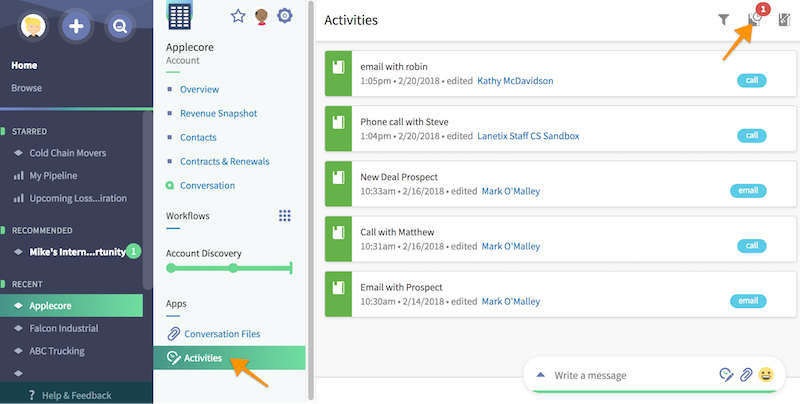This screenshot has width=800, height=404.
Task: Open the Workflows grid icon
Action: pyautogui.click(x=285, y=216)
